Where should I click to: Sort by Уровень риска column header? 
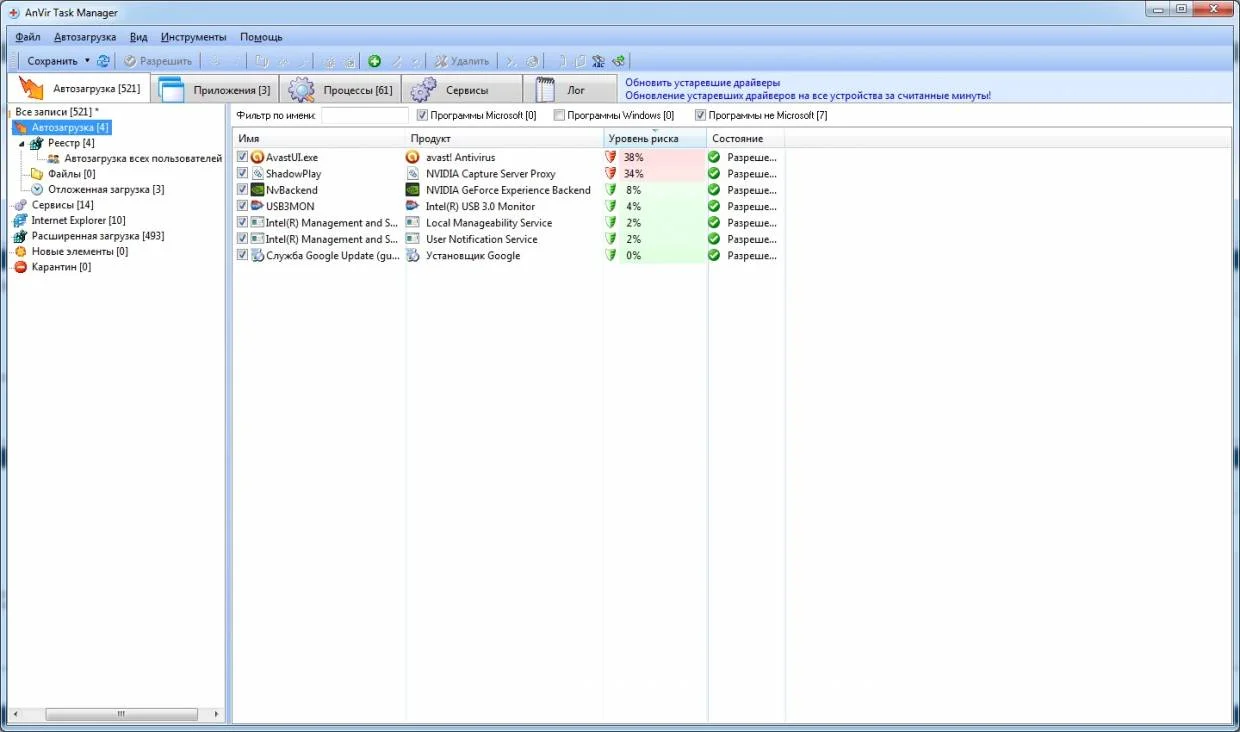click(x=655, y=139)
